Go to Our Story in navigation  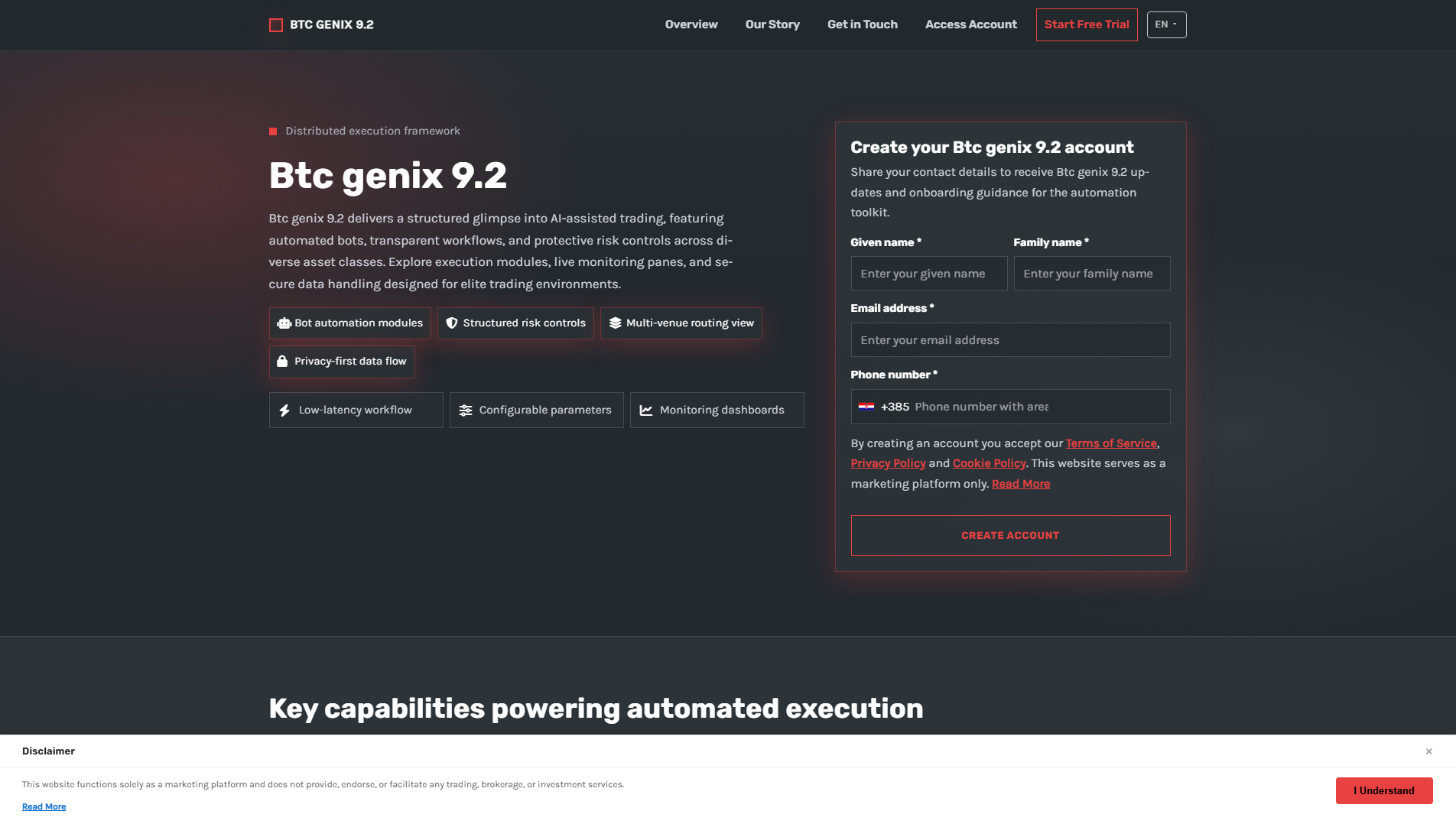772,24
